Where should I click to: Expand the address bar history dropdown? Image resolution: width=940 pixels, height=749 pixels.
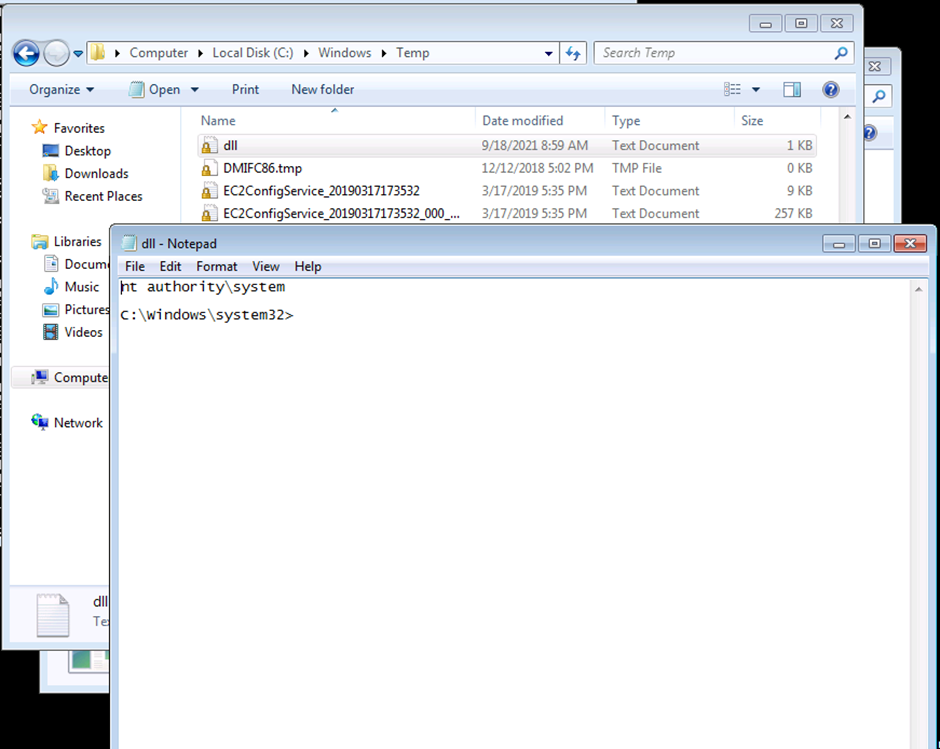coord(549,53)
